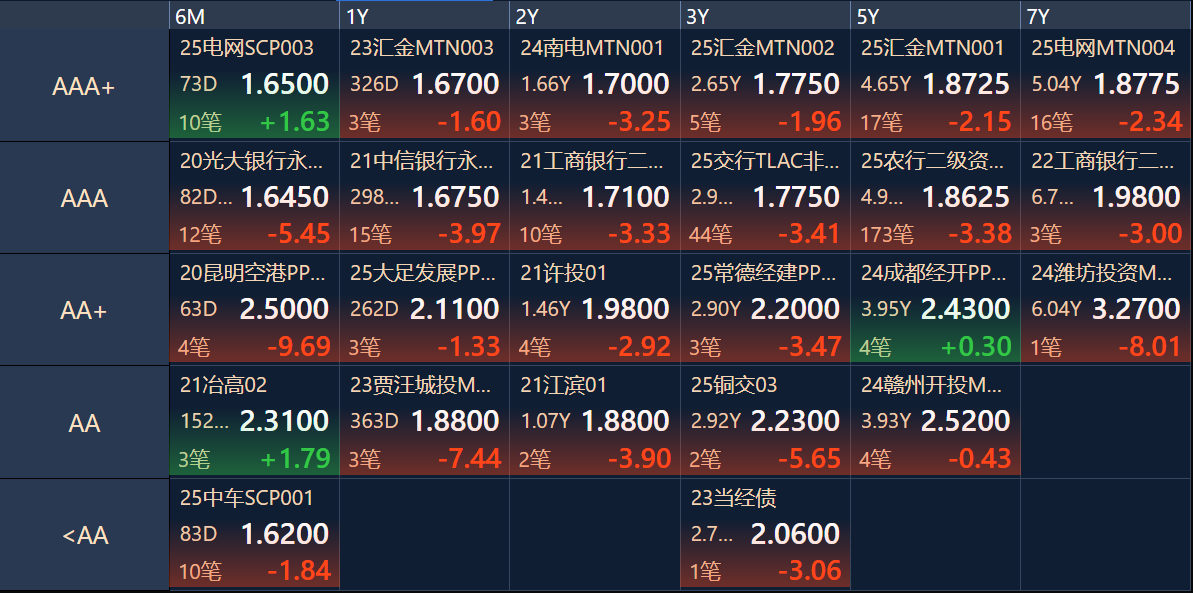
Task: Select the 21冶高02 bond tile
Action: tap(254, 422)
